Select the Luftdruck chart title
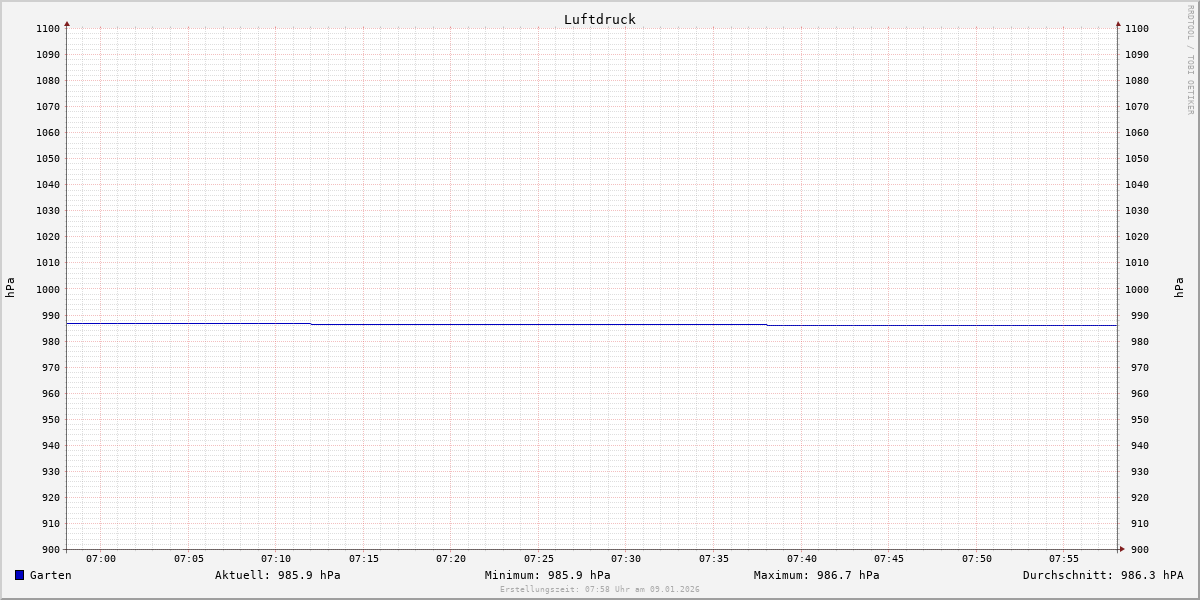Screen dimensions: 1200x600 [599, 19]
